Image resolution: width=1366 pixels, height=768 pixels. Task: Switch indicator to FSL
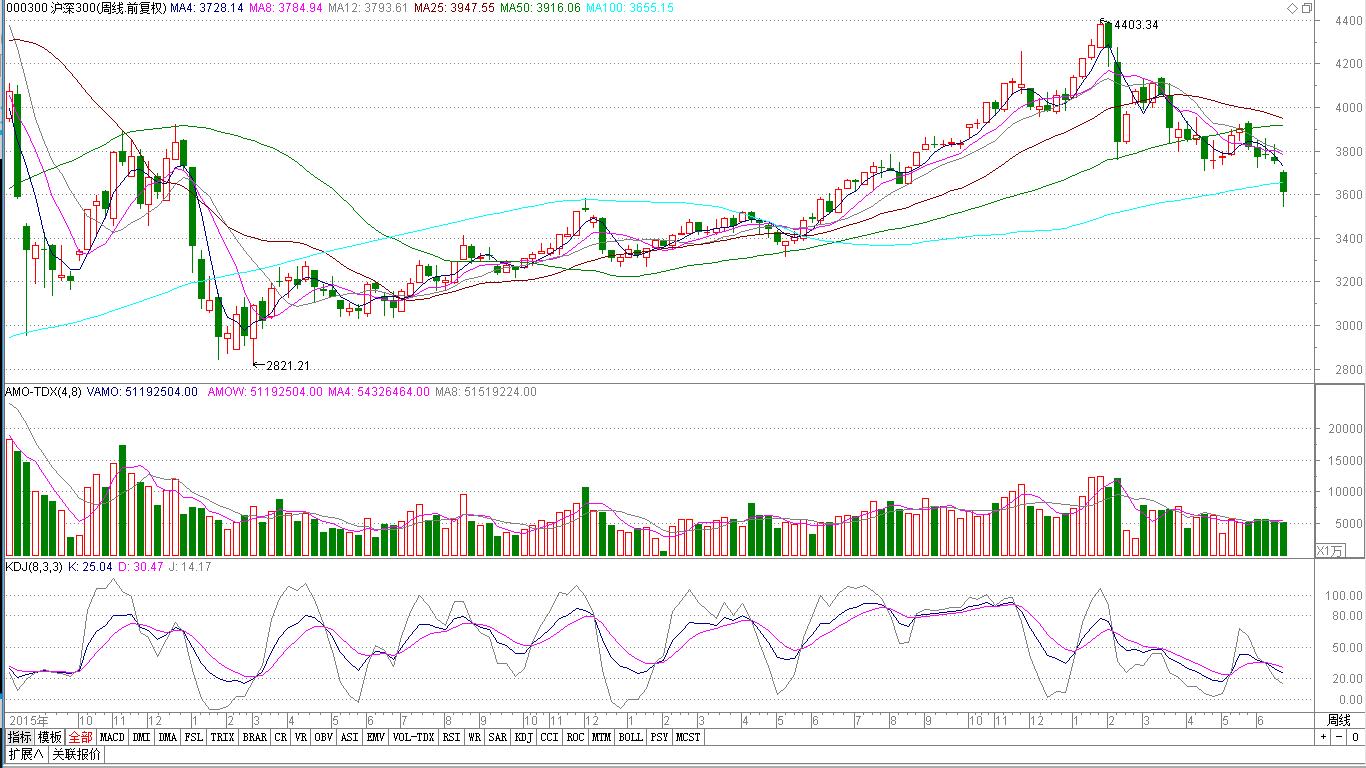[x=194, y=737]
